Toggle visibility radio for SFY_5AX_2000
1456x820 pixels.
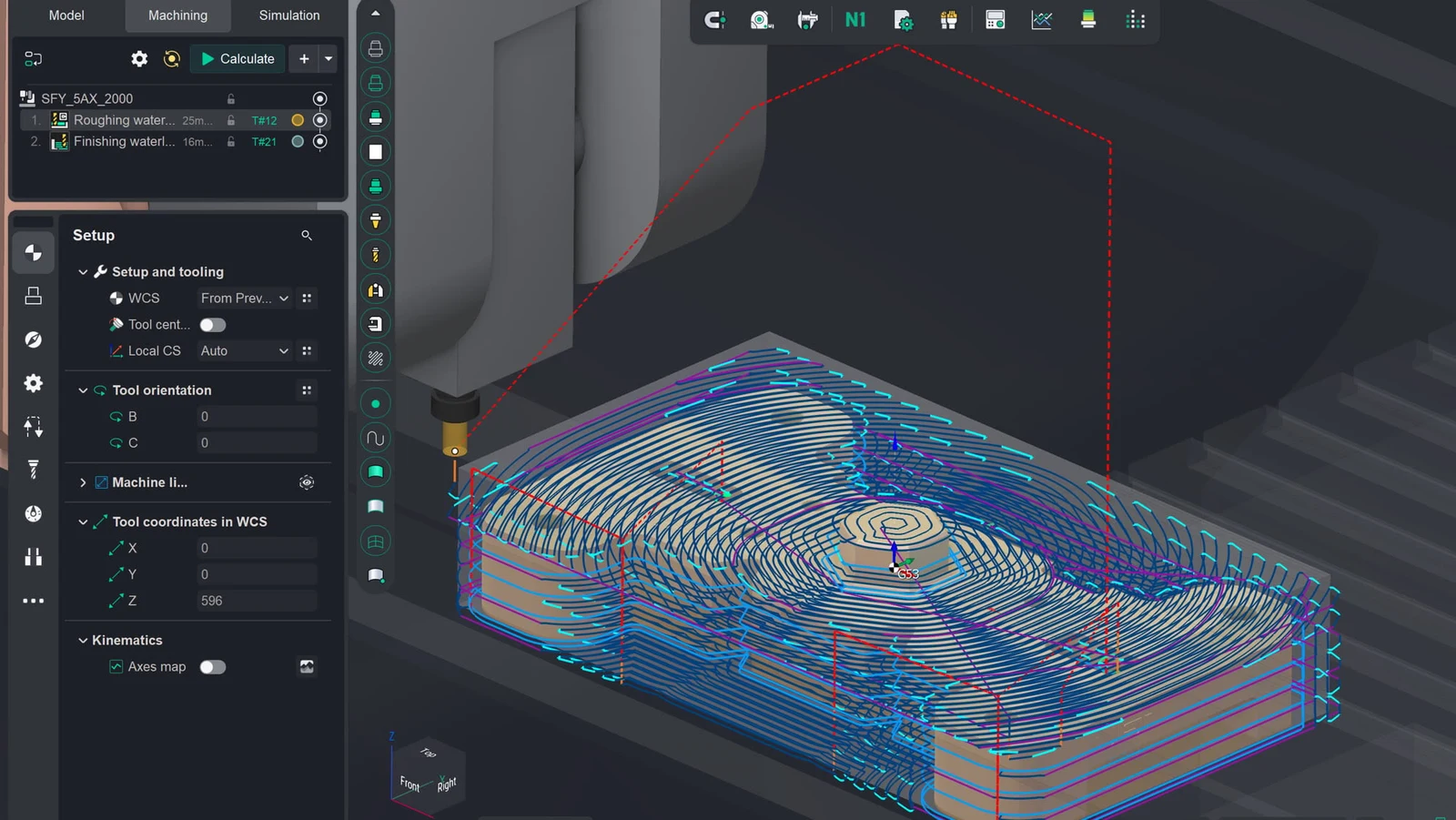[x=319, y=98]
